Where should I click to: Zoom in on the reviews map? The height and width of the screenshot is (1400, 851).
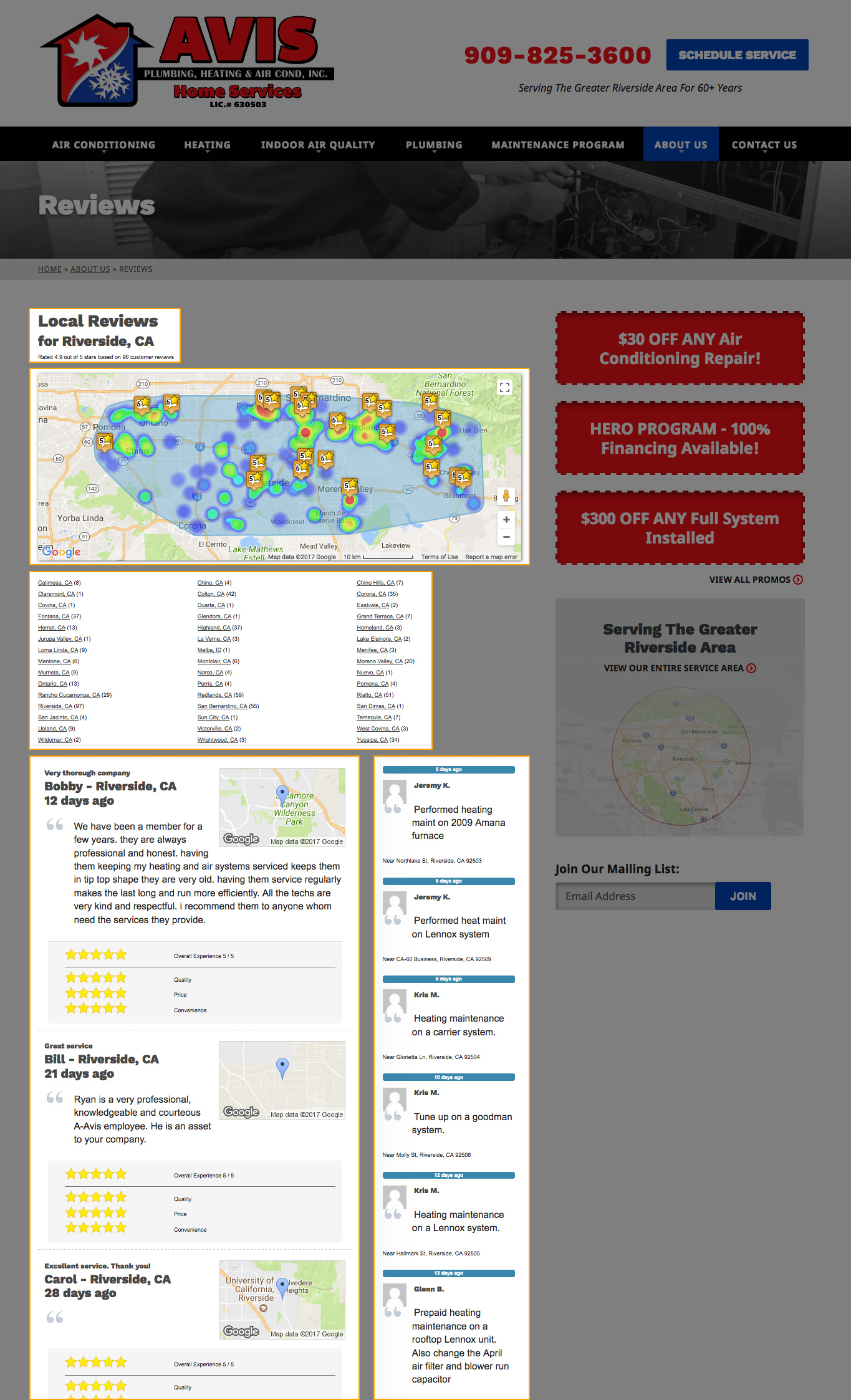(x=506, y=520)
